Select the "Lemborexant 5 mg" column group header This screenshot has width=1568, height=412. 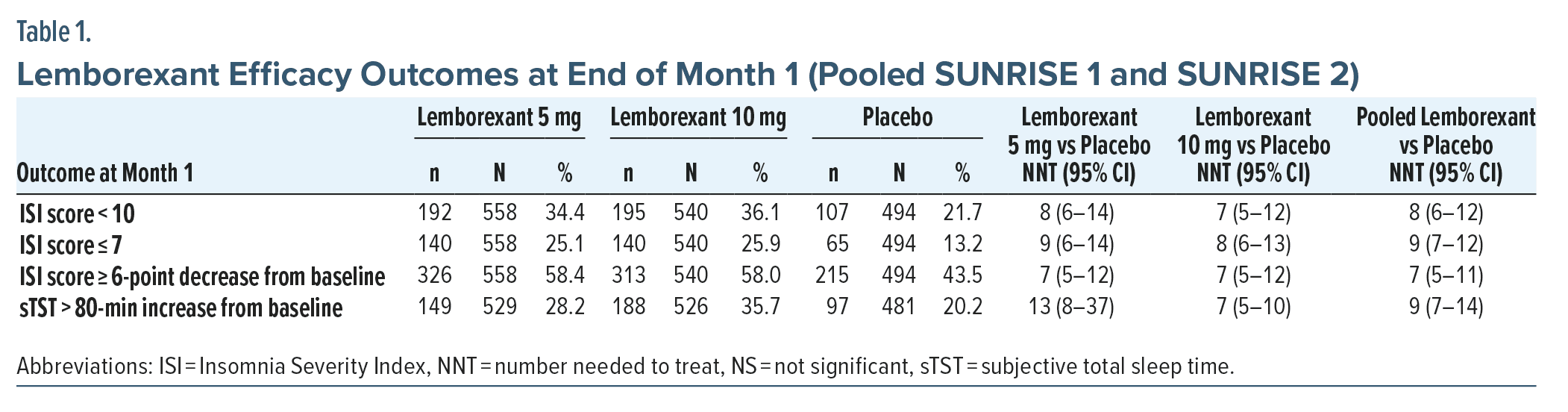[x=499, y=118]
